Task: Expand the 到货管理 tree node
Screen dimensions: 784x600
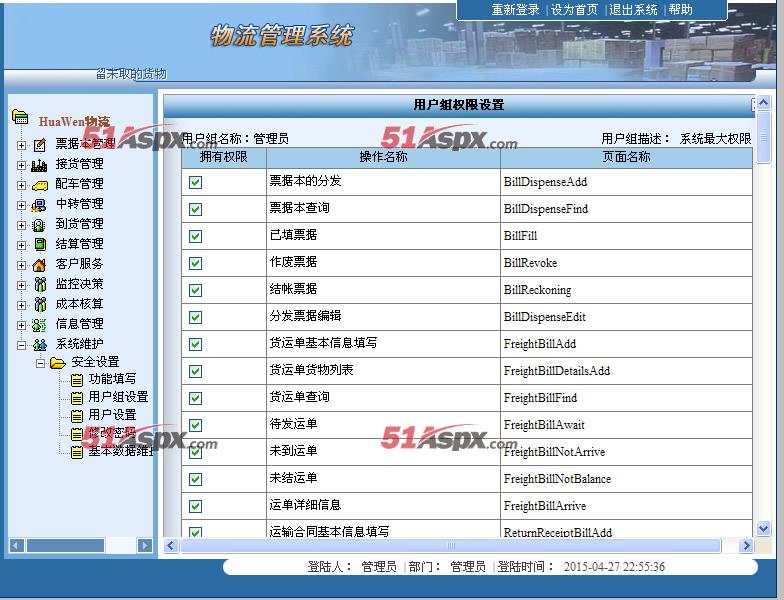Action: pyautogui.click(x=21, y=224)
